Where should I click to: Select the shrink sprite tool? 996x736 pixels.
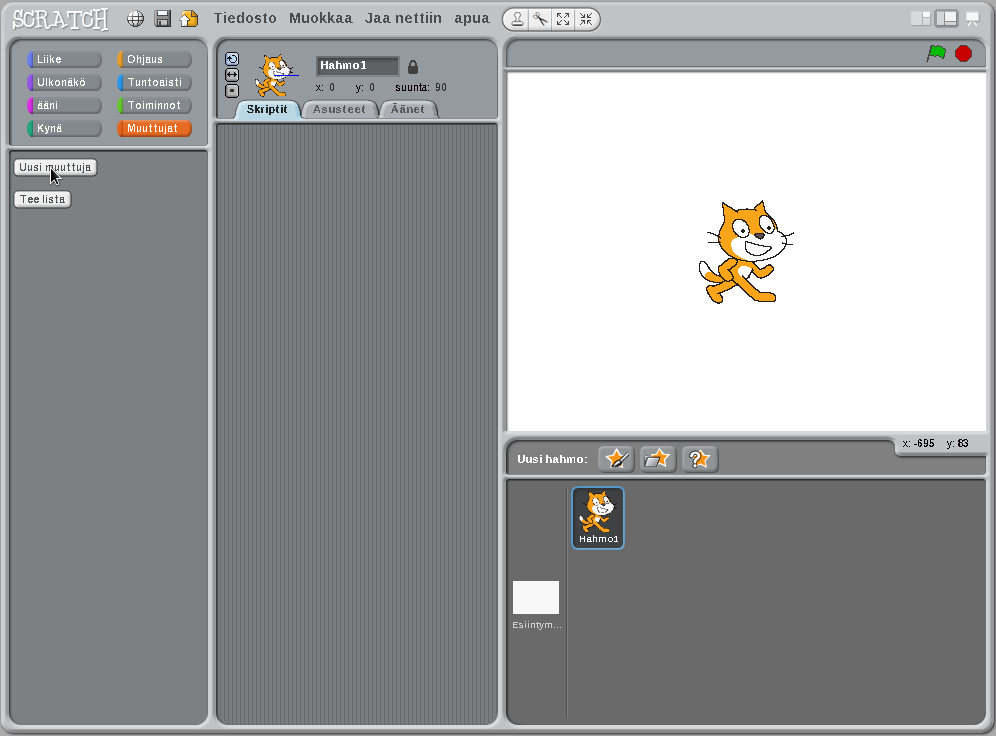pyautogui.click(x=586, y=20)
